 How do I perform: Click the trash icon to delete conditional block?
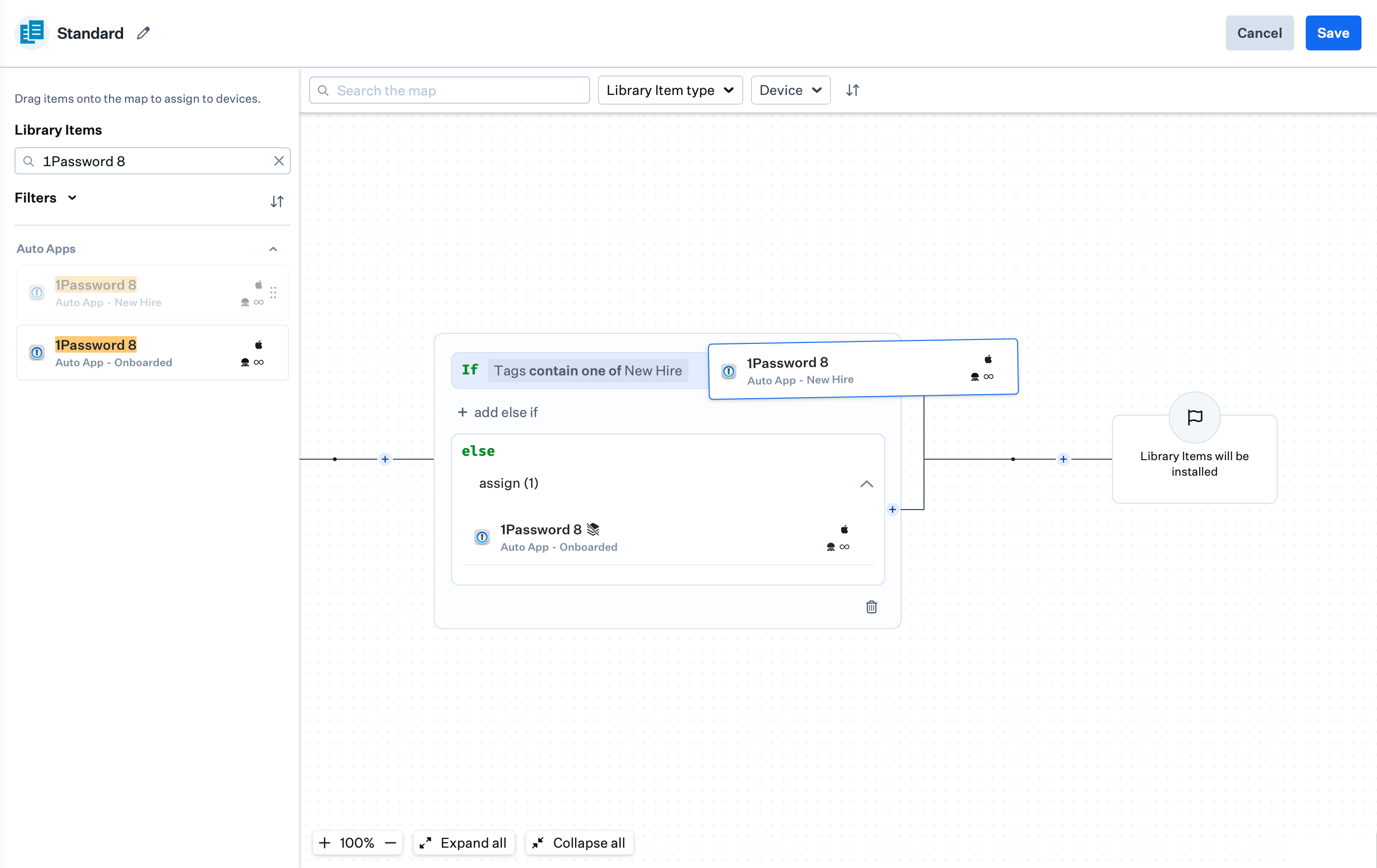pos(871,607)
